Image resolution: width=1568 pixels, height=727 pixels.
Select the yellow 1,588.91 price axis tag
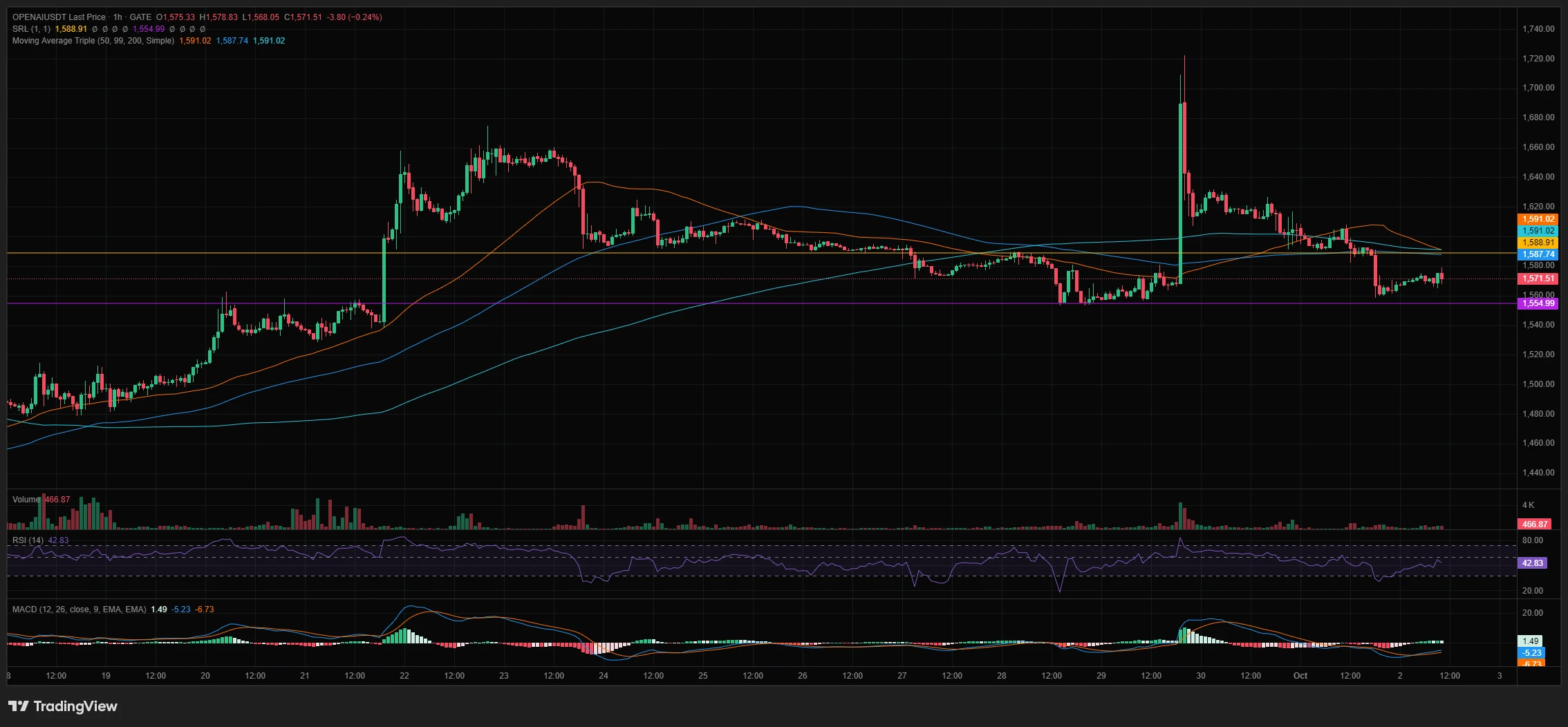(x=1538, y=243)
